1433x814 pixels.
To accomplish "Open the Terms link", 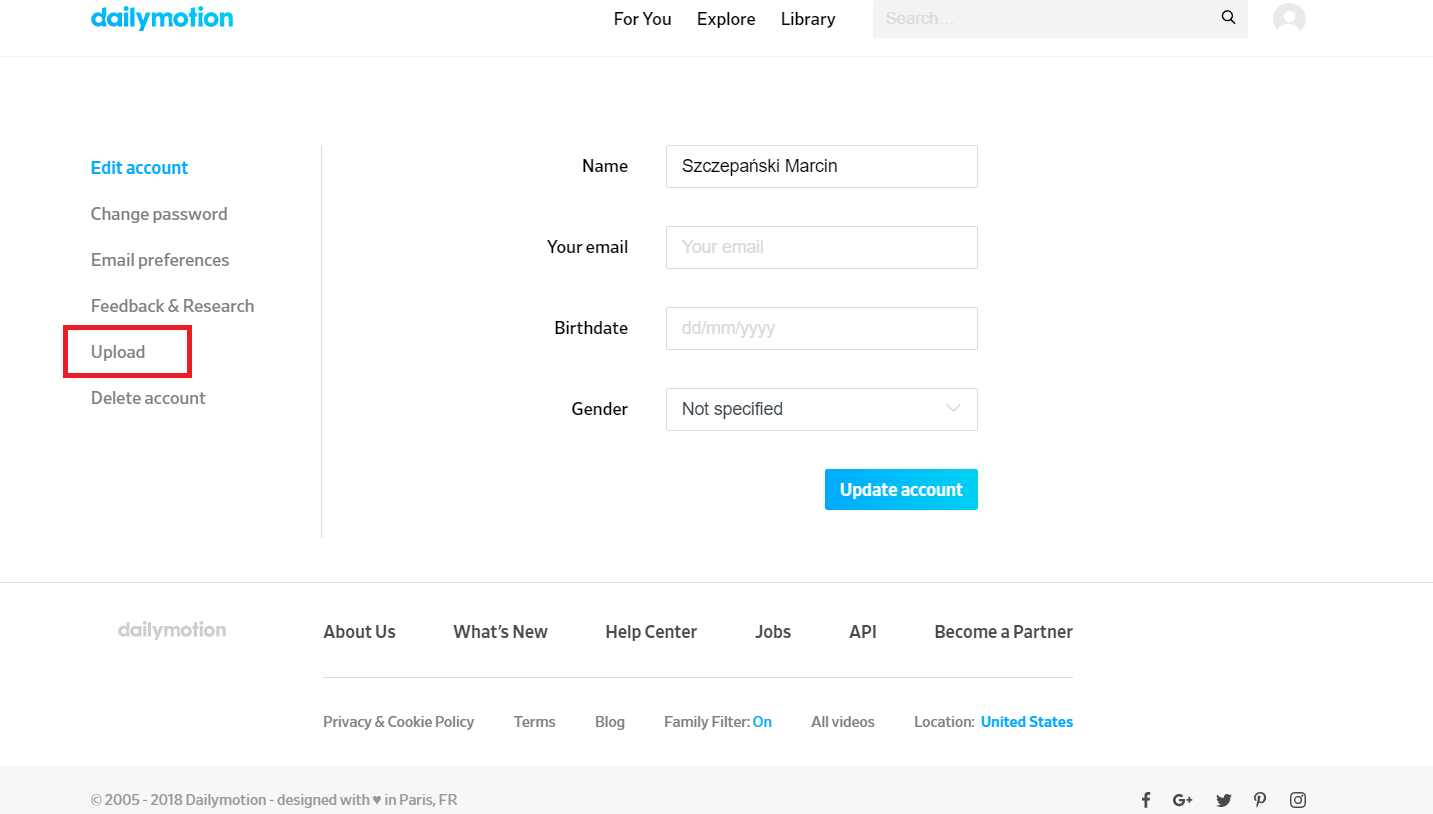I will tap(535, 722).
